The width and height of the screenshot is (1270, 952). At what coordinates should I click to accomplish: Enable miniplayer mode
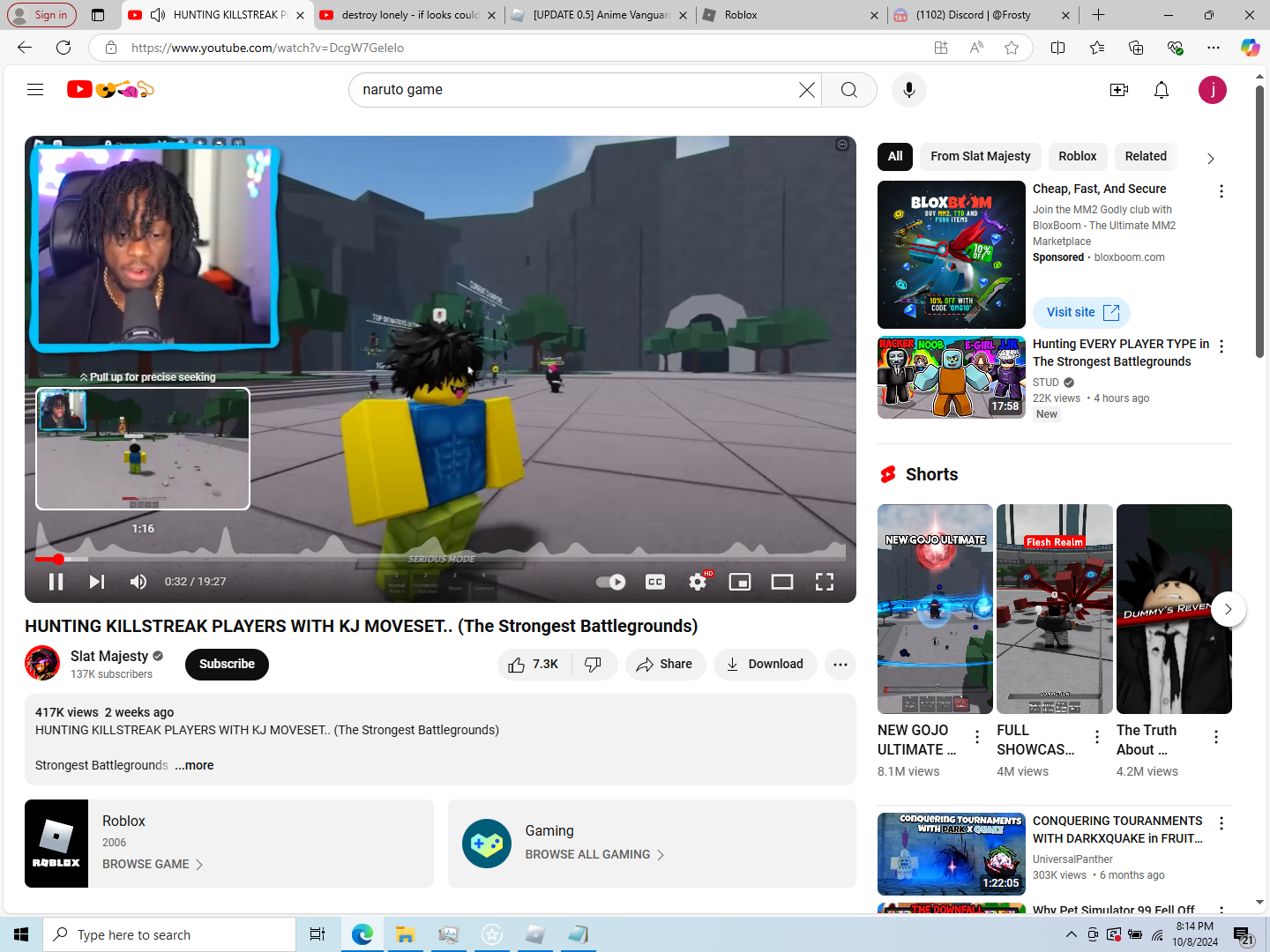coord(740,582)
